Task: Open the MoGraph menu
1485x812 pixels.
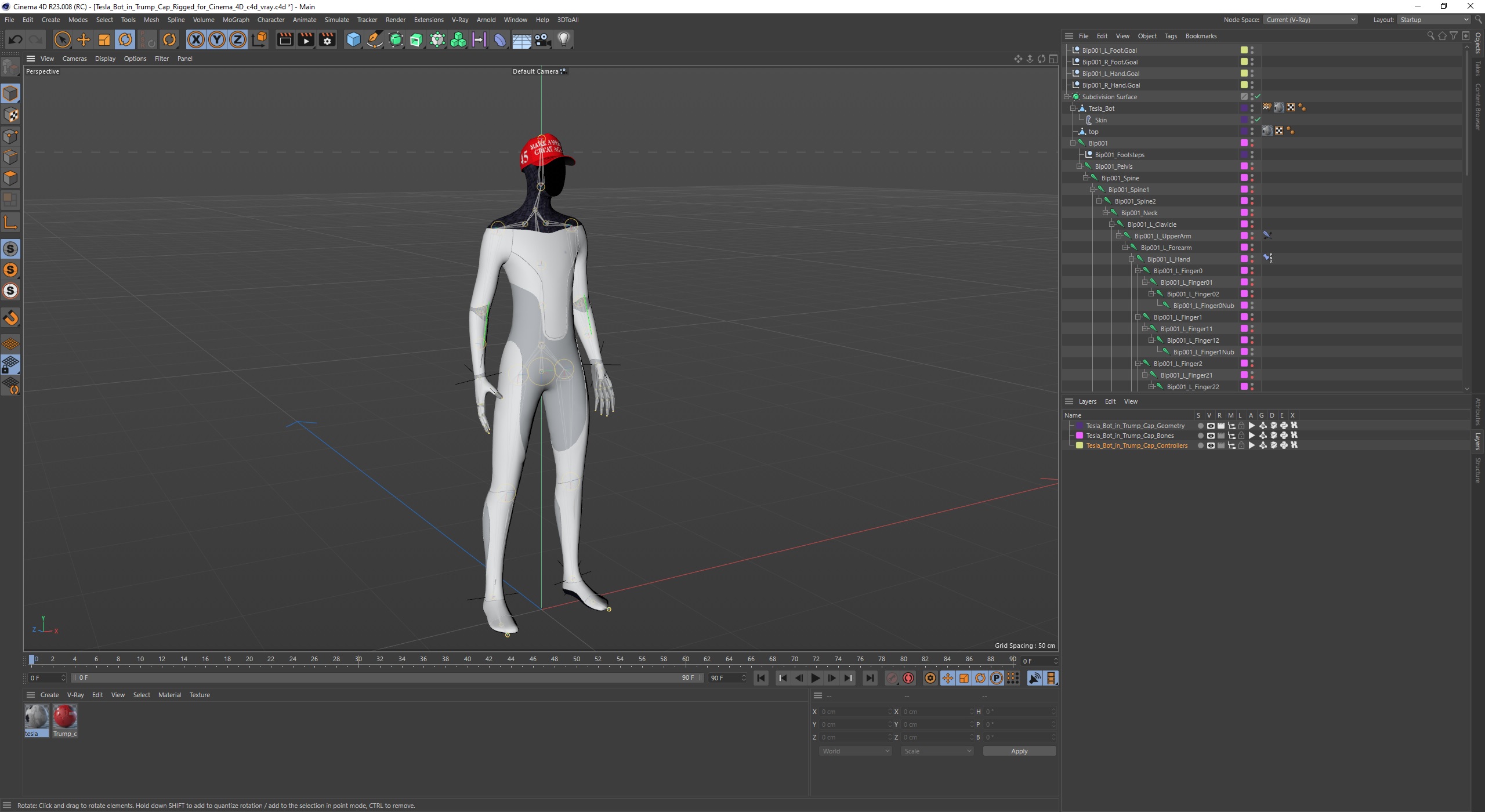Action: click(236, 20)
